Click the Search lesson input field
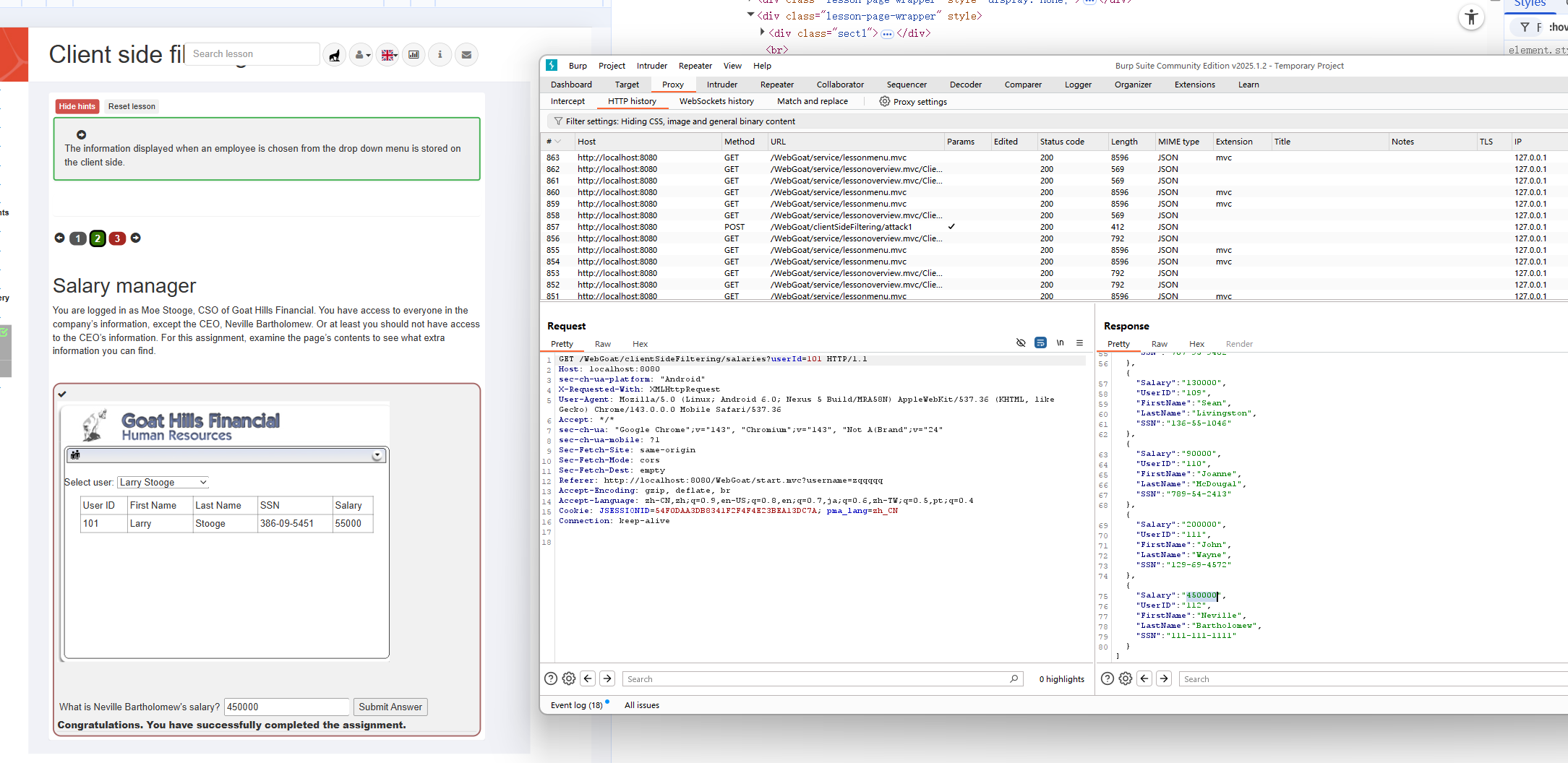The height and width of the screenshot is (763, 1568). tap(252, 54)
